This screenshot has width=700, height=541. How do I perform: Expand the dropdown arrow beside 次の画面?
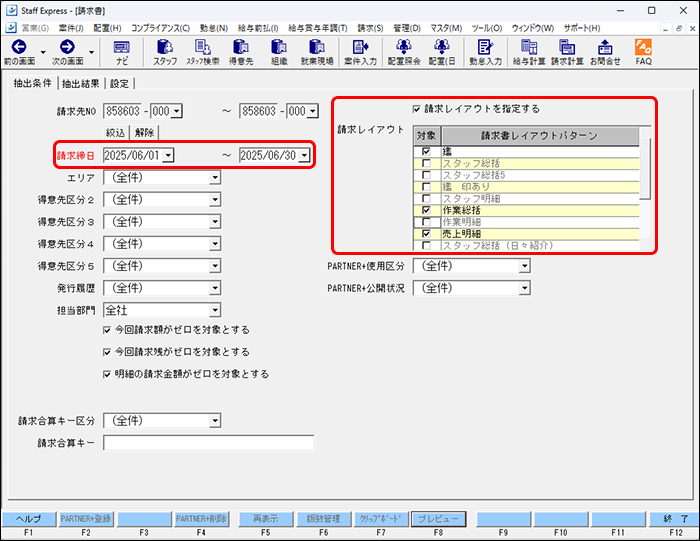[92, 52]
